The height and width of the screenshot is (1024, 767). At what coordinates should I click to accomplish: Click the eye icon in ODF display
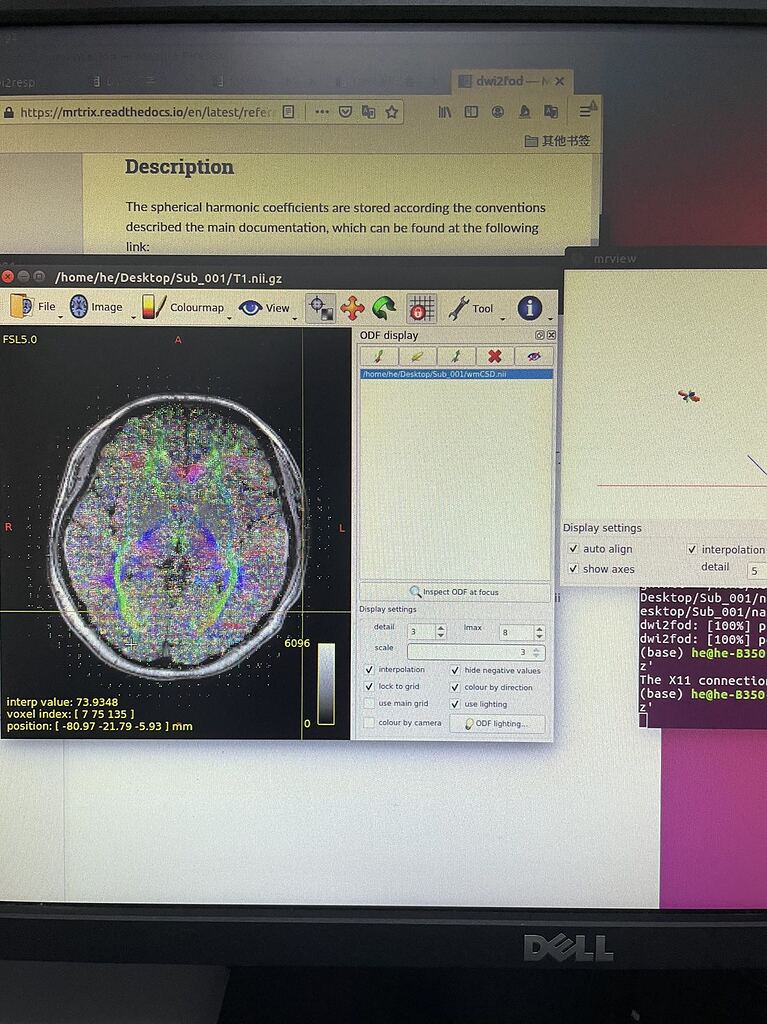533,356
